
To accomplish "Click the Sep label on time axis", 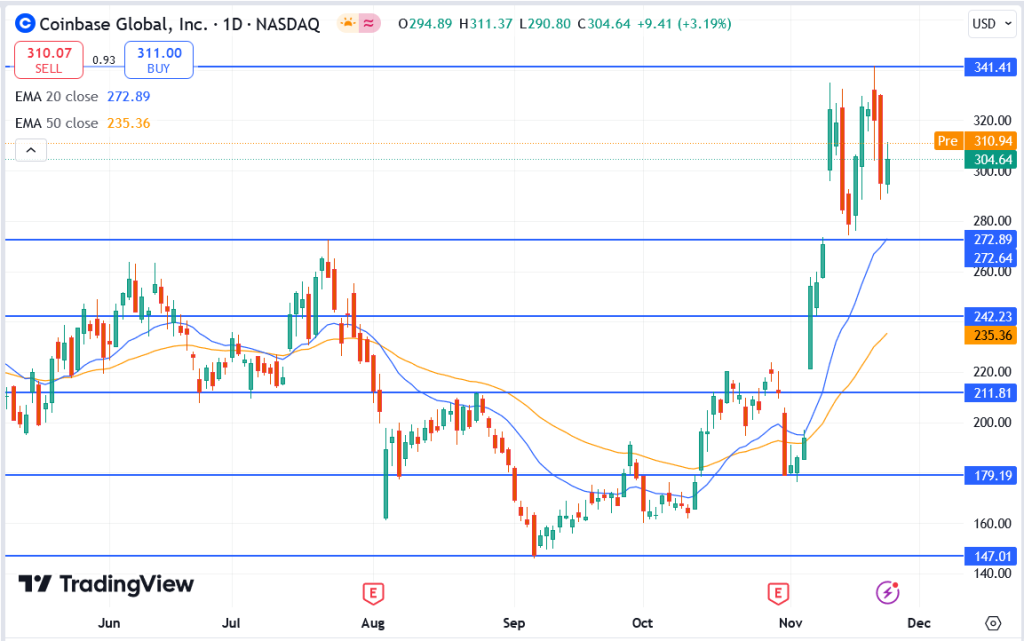I will (513, 623).
